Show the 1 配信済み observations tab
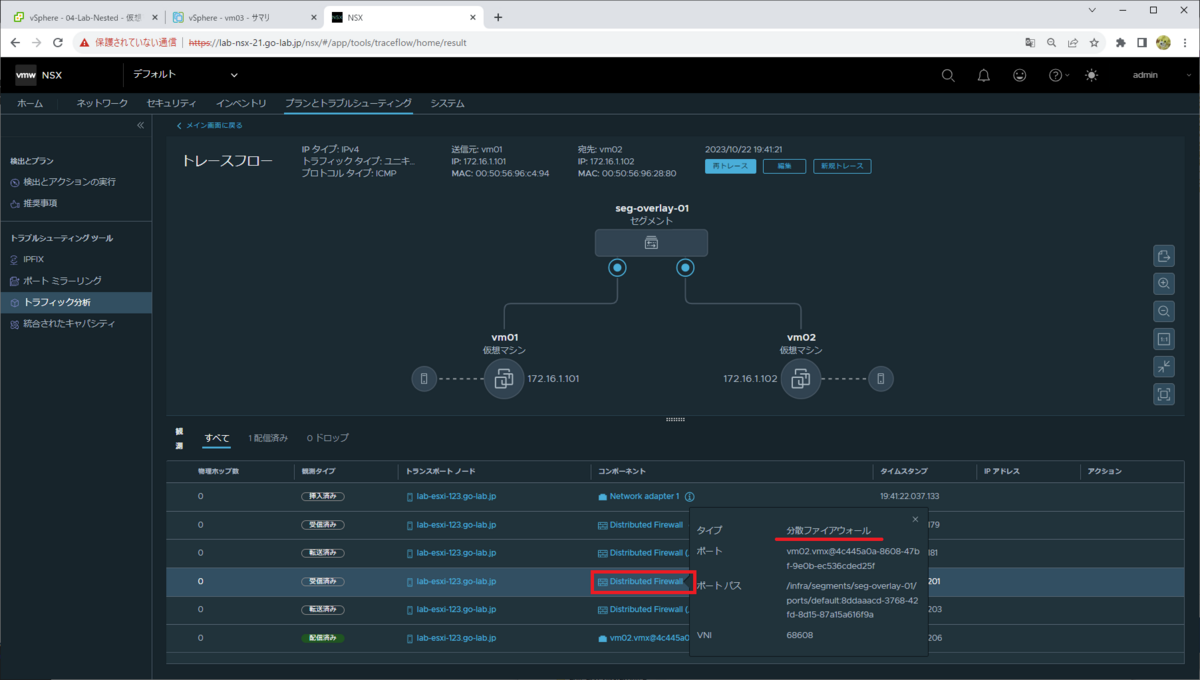 click(268, 438)
